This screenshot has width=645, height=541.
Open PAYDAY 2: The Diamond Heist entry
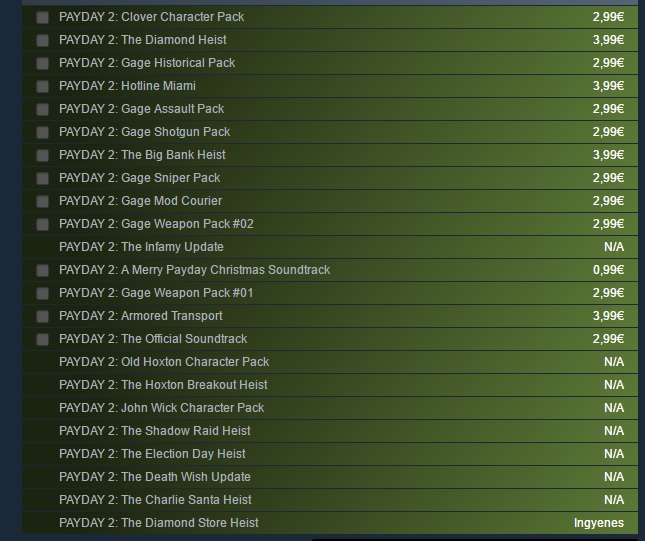pos(143,40)
